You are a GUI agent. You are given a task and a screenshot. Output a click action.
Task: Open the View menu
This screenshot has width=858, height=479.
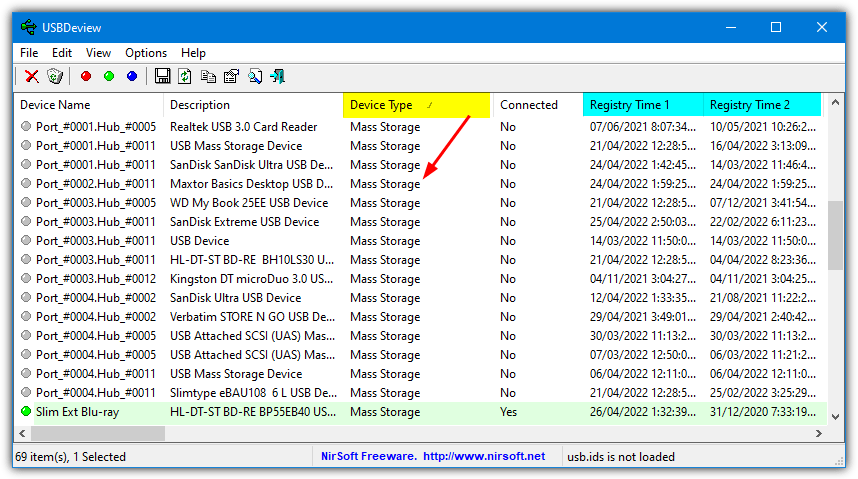98,53
